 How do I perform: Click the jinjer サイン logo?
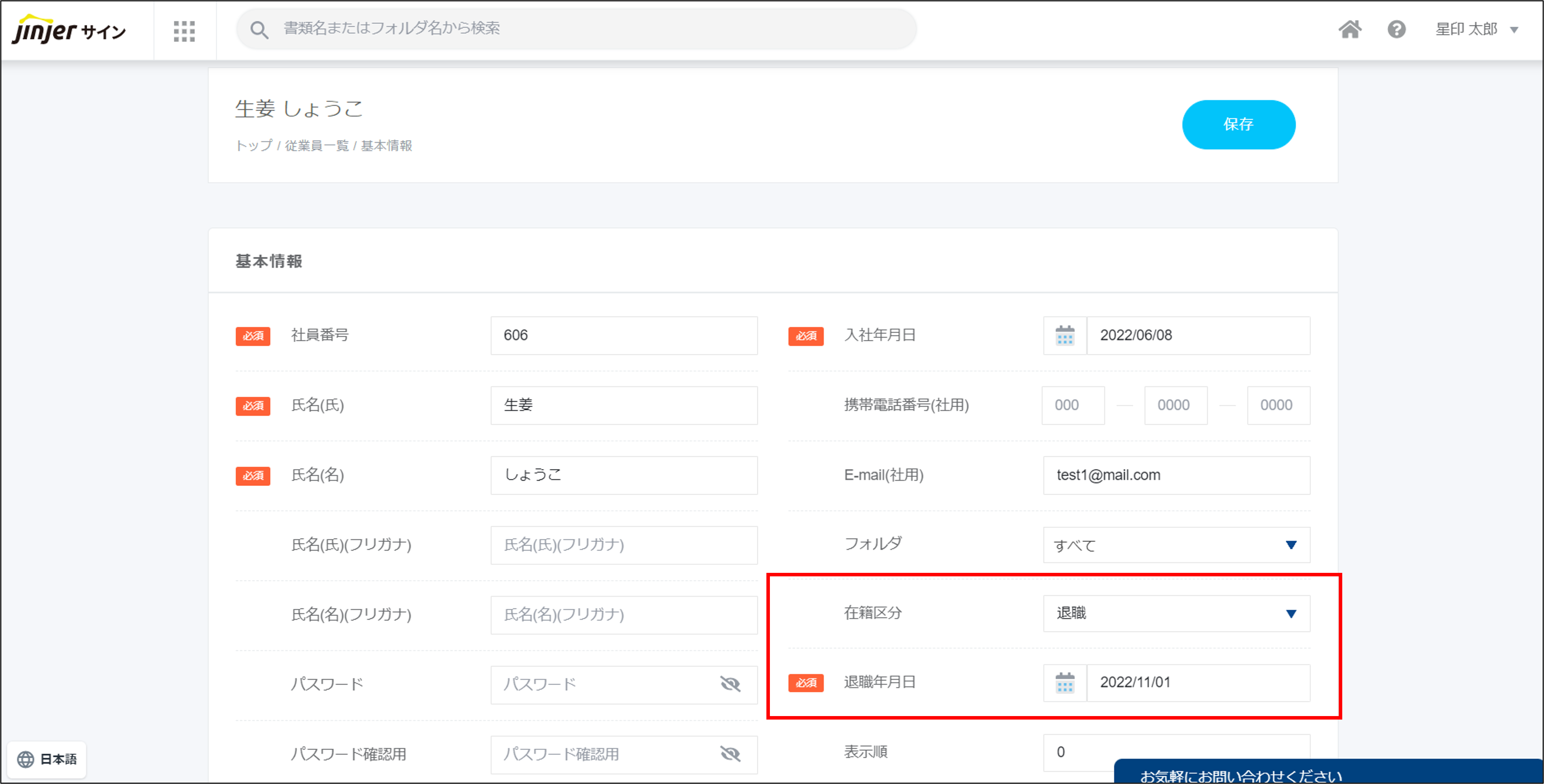tap(69, 30)
